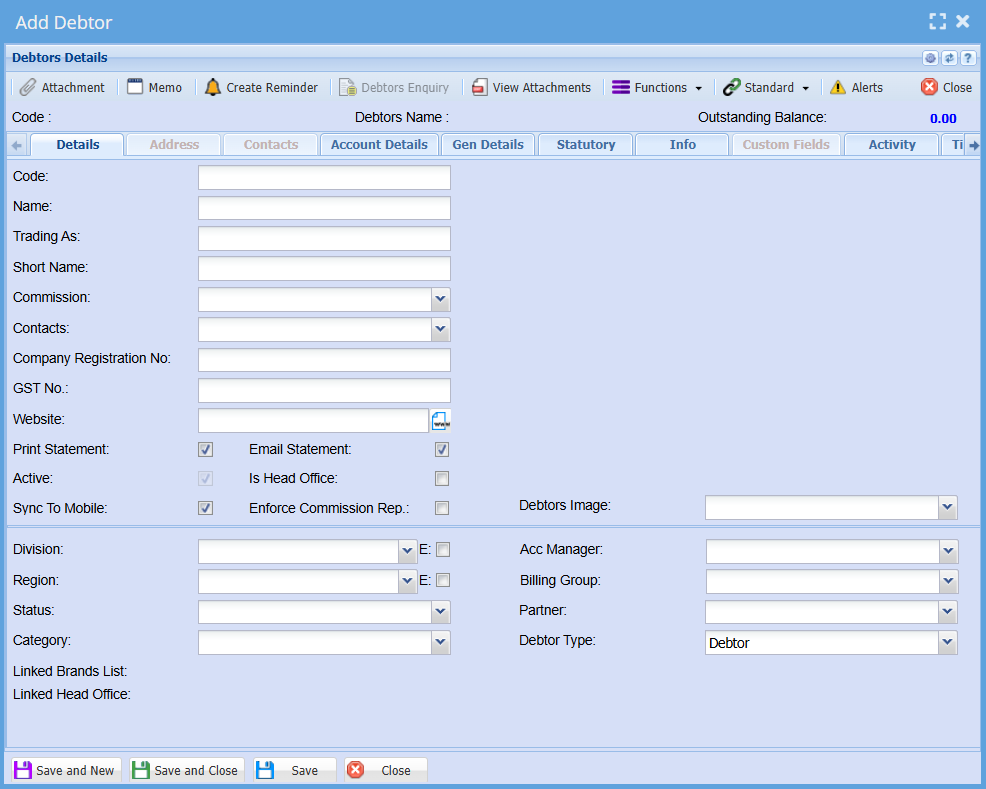Click the Alerts warning icon
Screen dimensions: 986x789
(838, 87)
